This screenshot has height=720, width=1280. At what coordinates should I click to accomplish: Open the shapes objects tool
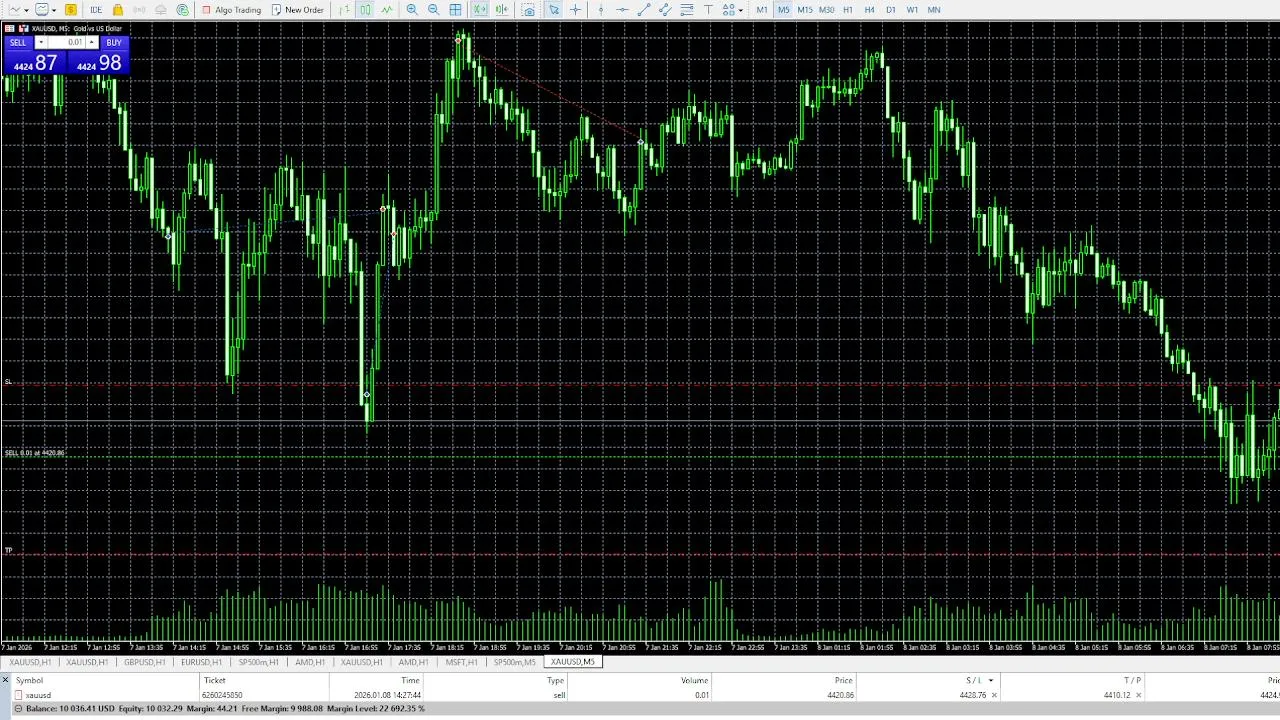729,10
